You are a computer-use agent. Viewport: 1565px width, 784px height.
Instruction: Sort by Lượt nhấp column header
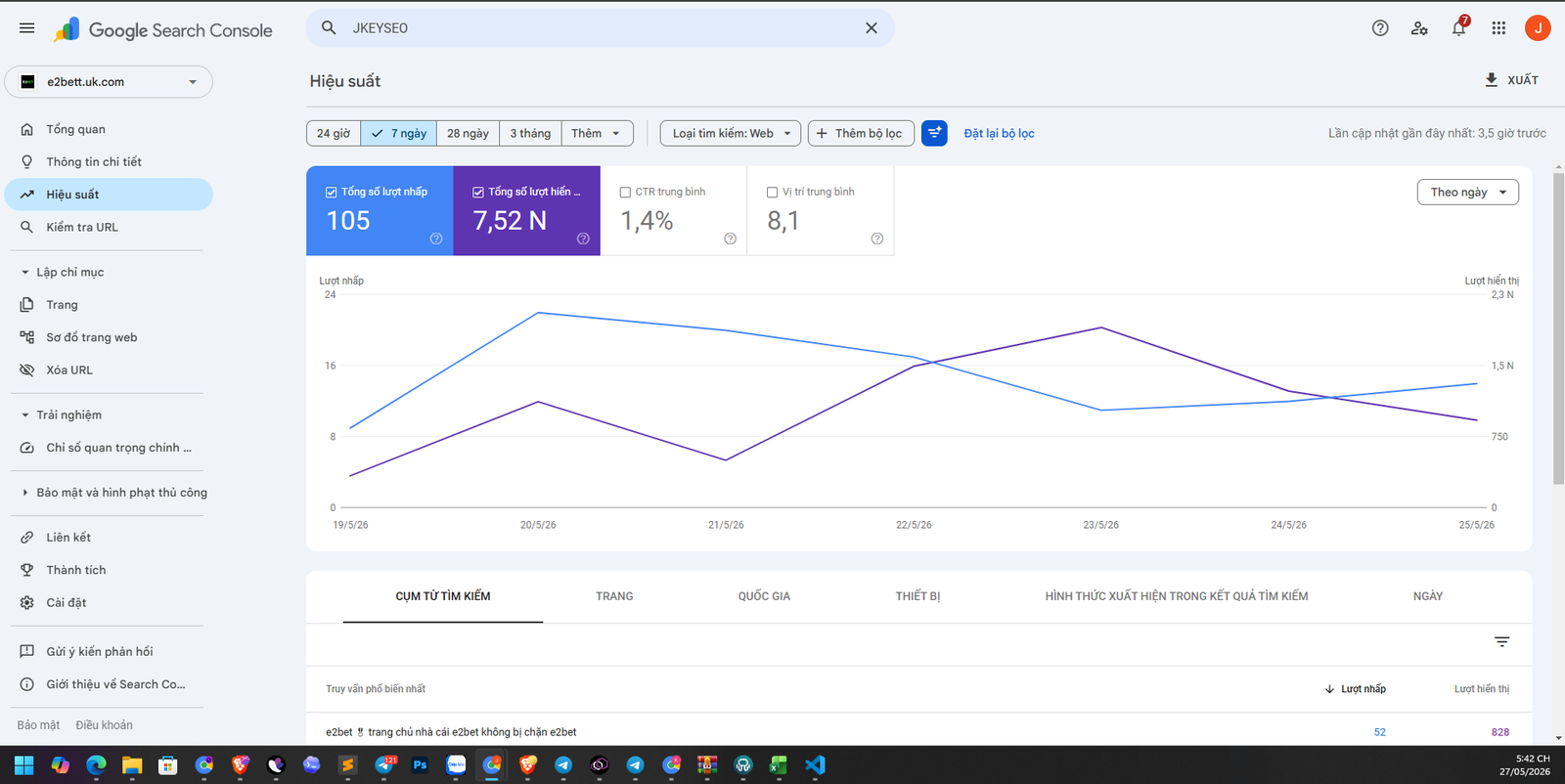[x=1356, y=689]
